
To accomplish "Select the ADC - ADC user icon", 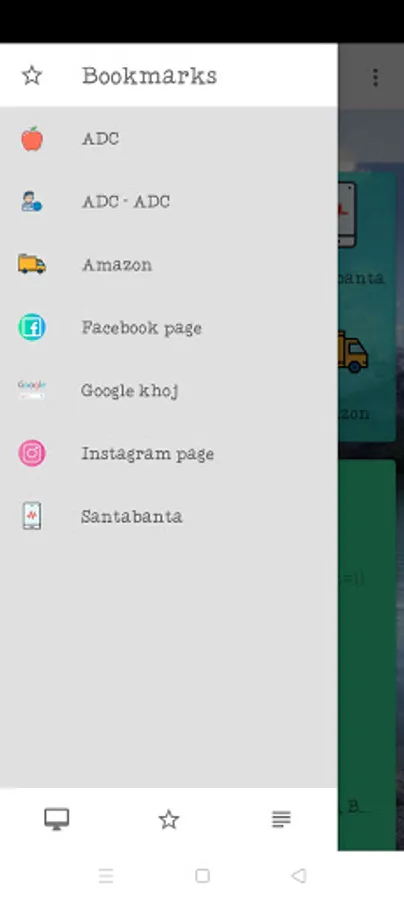I will [x=32, y=201].
